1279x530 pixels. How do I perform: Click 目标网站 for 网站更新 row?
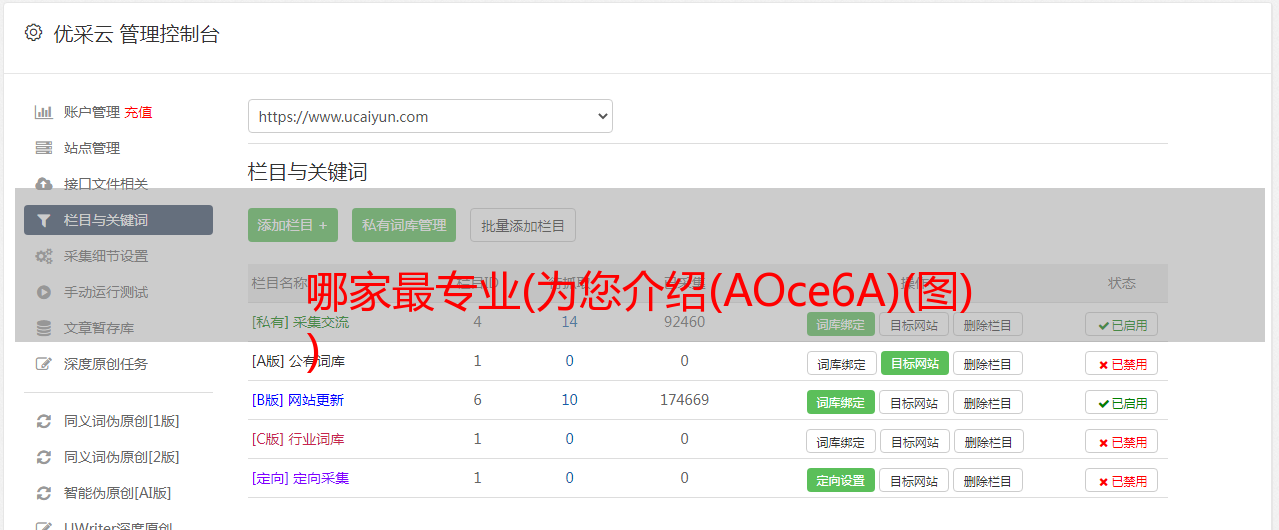(914, 403)
